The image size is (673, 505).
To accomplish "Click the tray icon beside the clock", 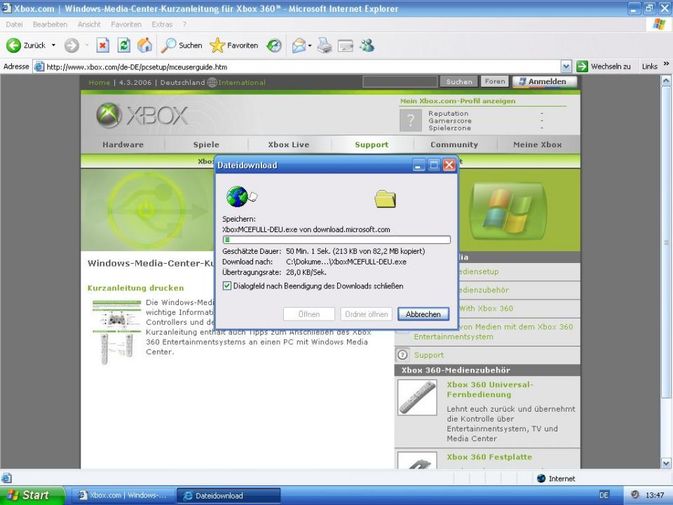I will (635, 495).
